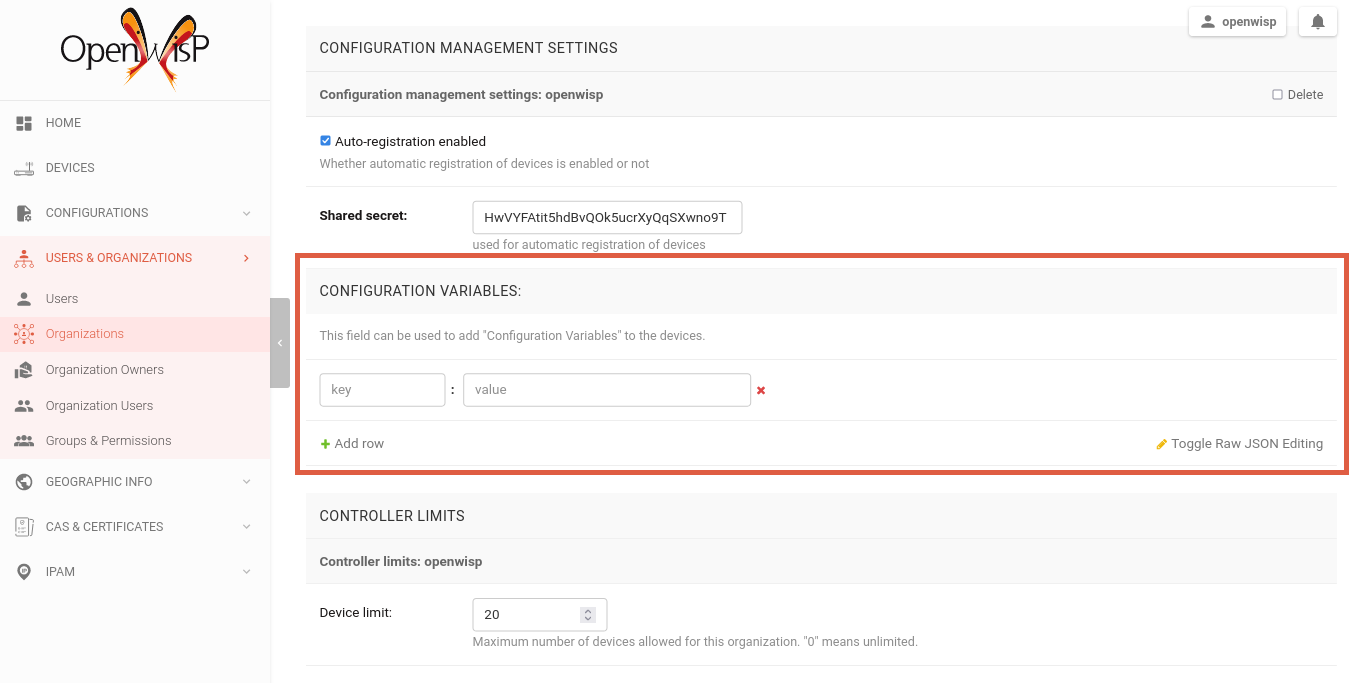
Task: Tick the Delete checkbox for configuration settings
Action: point(1277,95)
